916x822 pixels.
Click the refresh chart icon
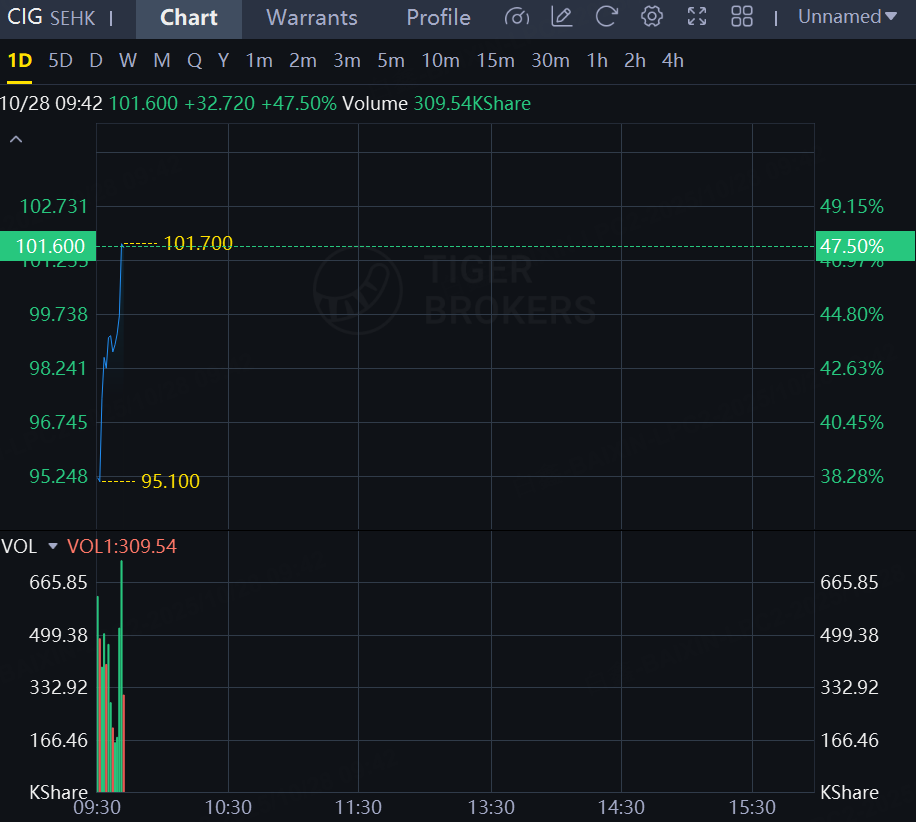pyautogui.click(x=606, y=17)
